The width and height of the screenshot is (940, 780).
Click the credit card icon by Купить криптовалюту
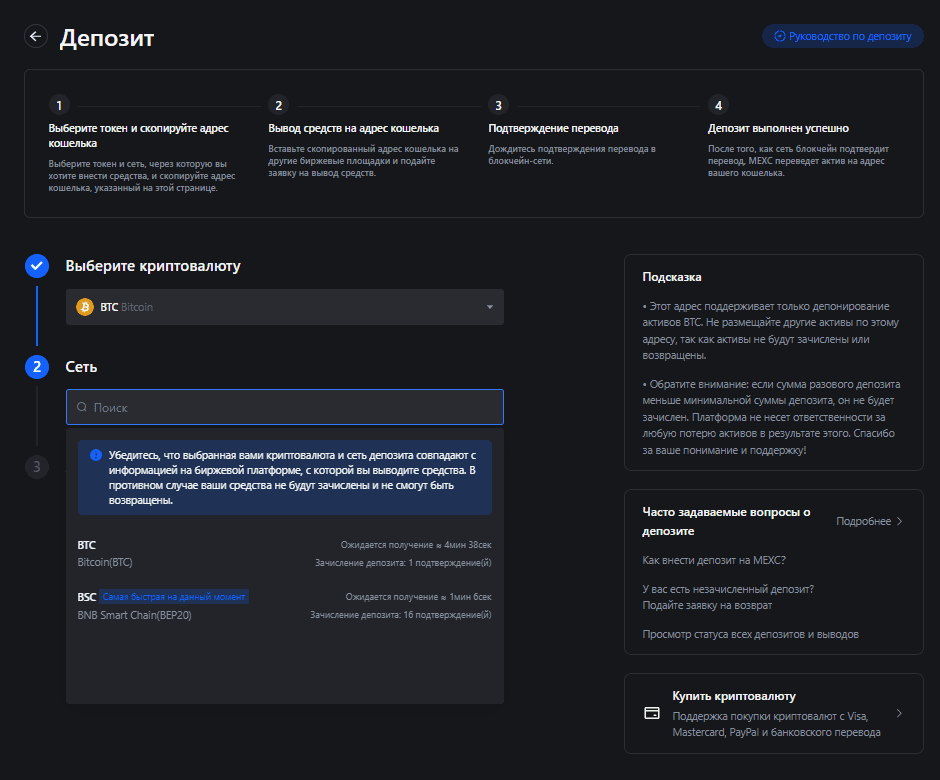coord(652,713)
